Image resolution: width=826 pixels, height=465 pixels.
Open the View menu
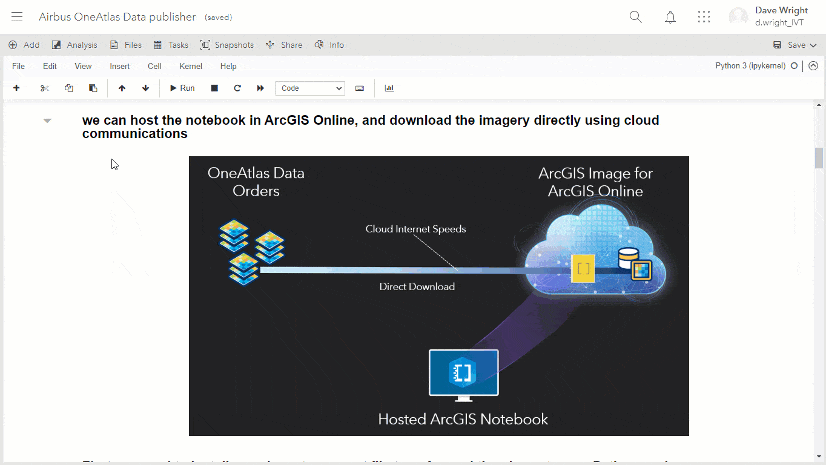pyautogui.click(x=83, y=66)
